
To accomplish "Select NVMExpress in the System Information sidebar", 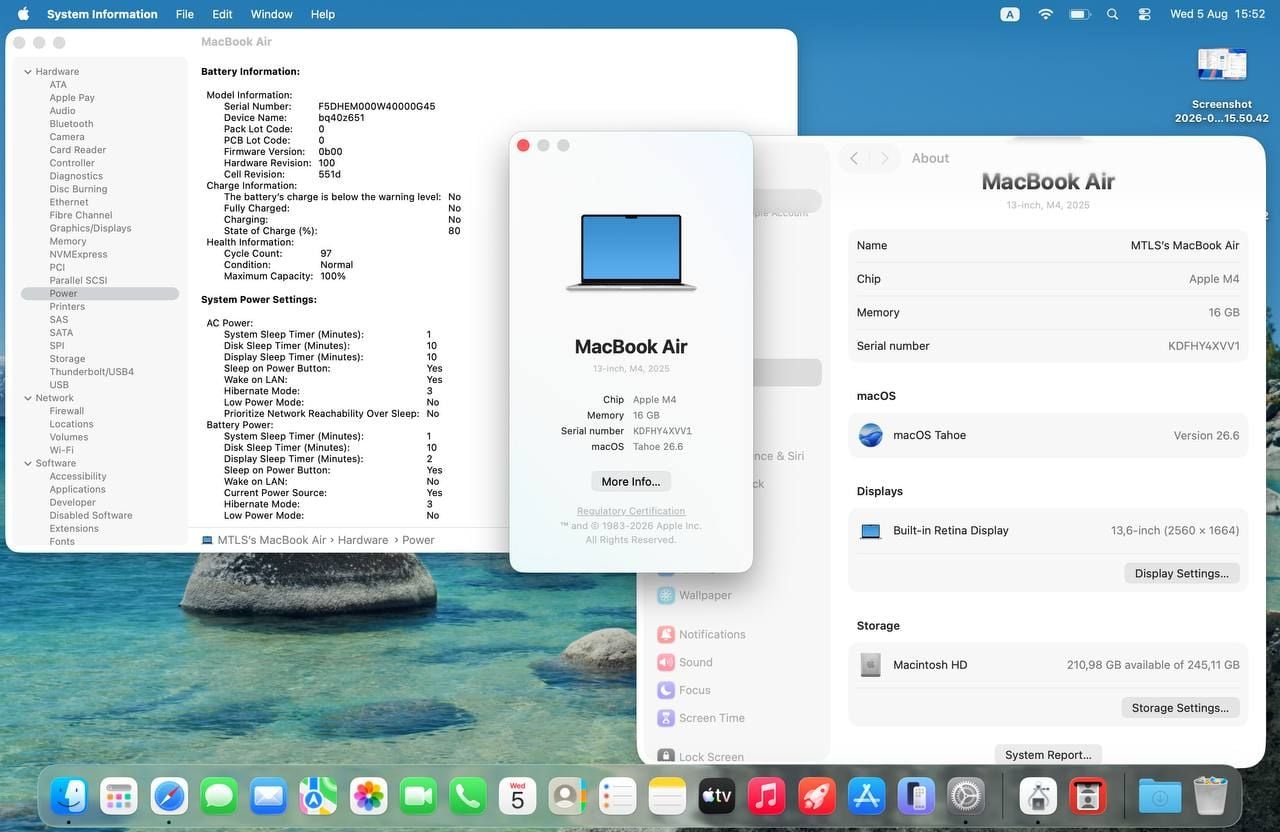I will tap(78, 254).
